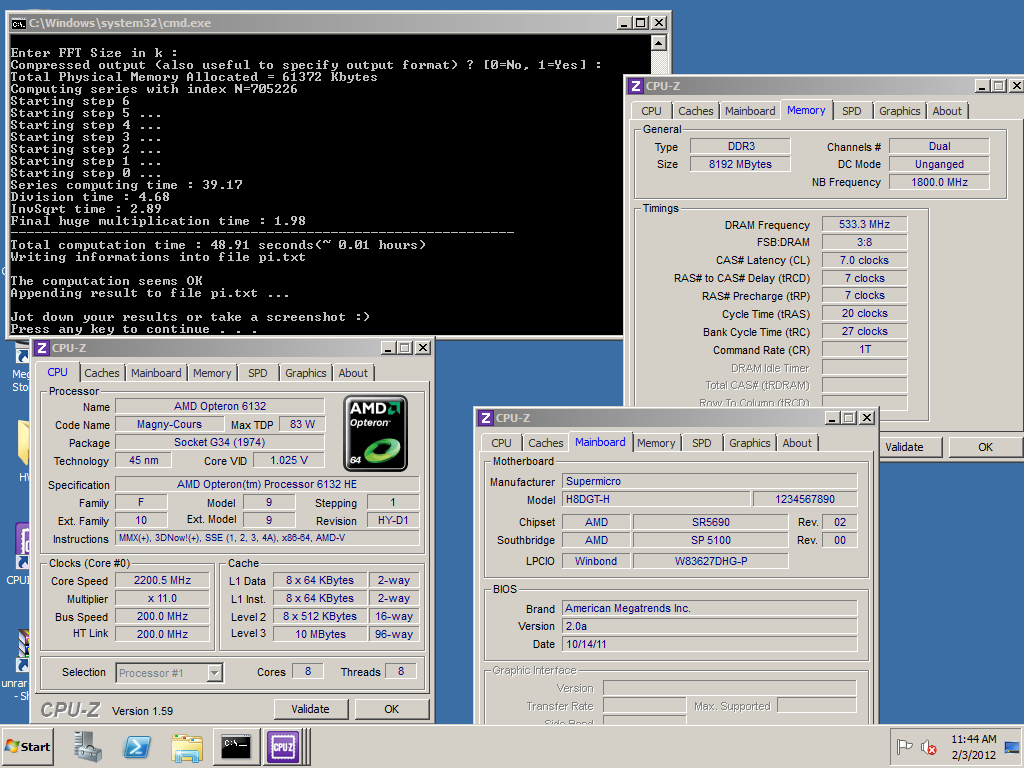1024x768 pixels.
Task: Open Caches tab in CPU window
Action: click(102, 373)
